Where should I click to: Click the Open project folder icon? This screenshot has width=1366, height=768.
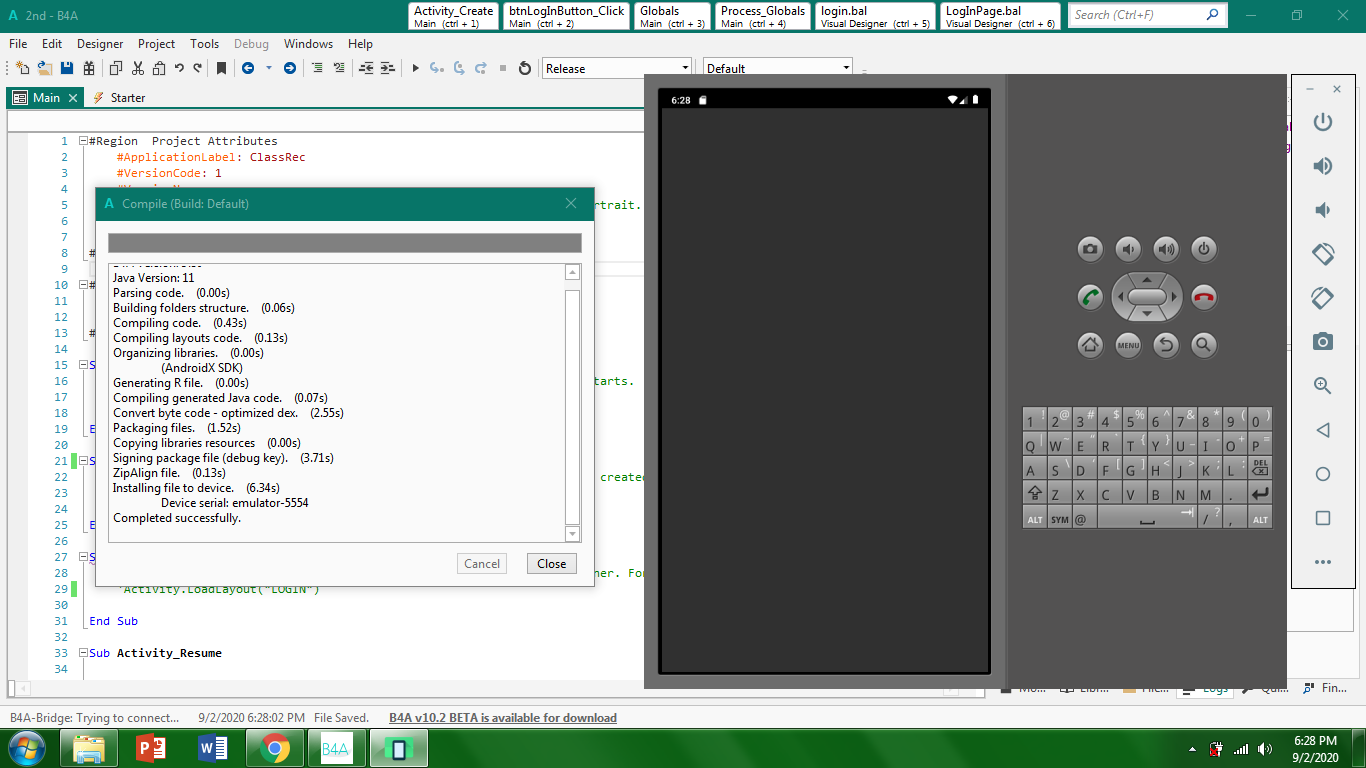(x=45, y=68)
